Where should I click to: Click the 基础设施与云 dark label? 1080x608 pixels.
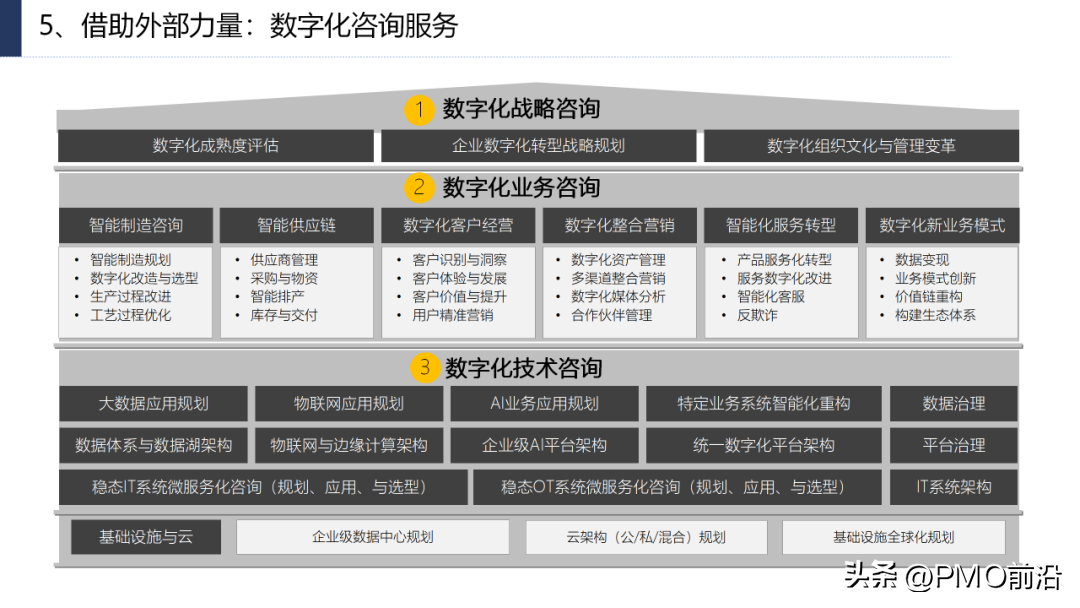pyautogui.click(x=146, y=537)
